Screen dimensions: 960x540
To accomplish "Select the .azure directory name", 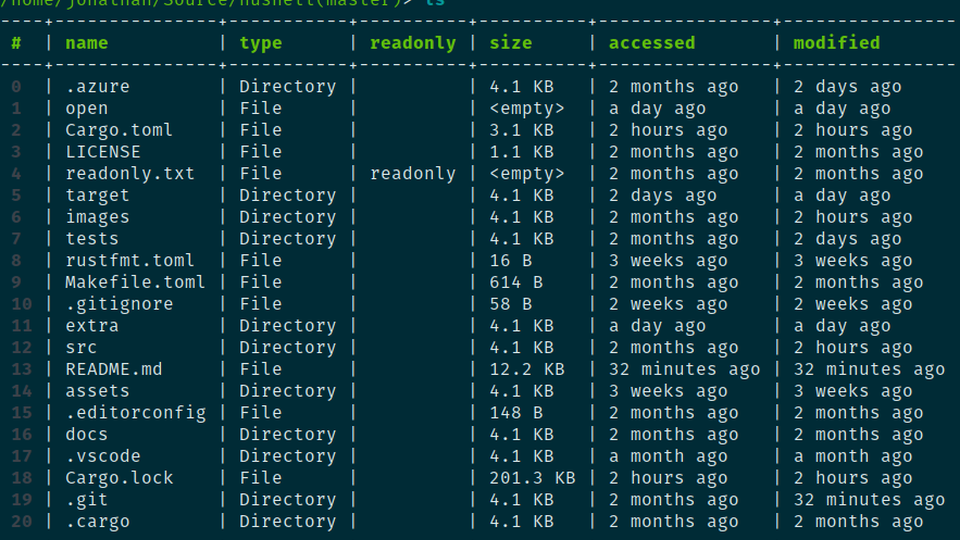I will pos(97,86).
